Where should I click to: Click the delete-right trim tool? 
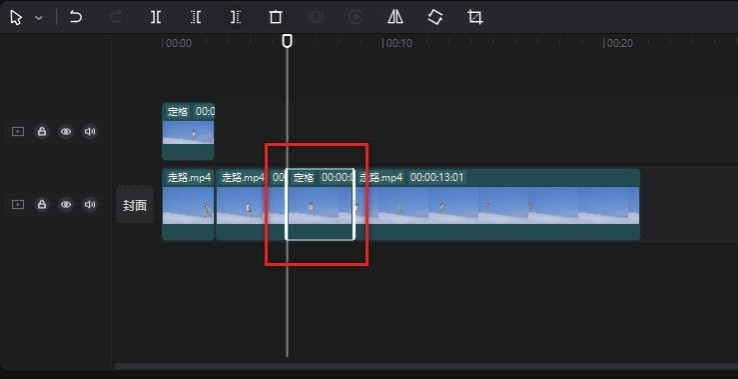pyautogui.click(x=236, y=17)
